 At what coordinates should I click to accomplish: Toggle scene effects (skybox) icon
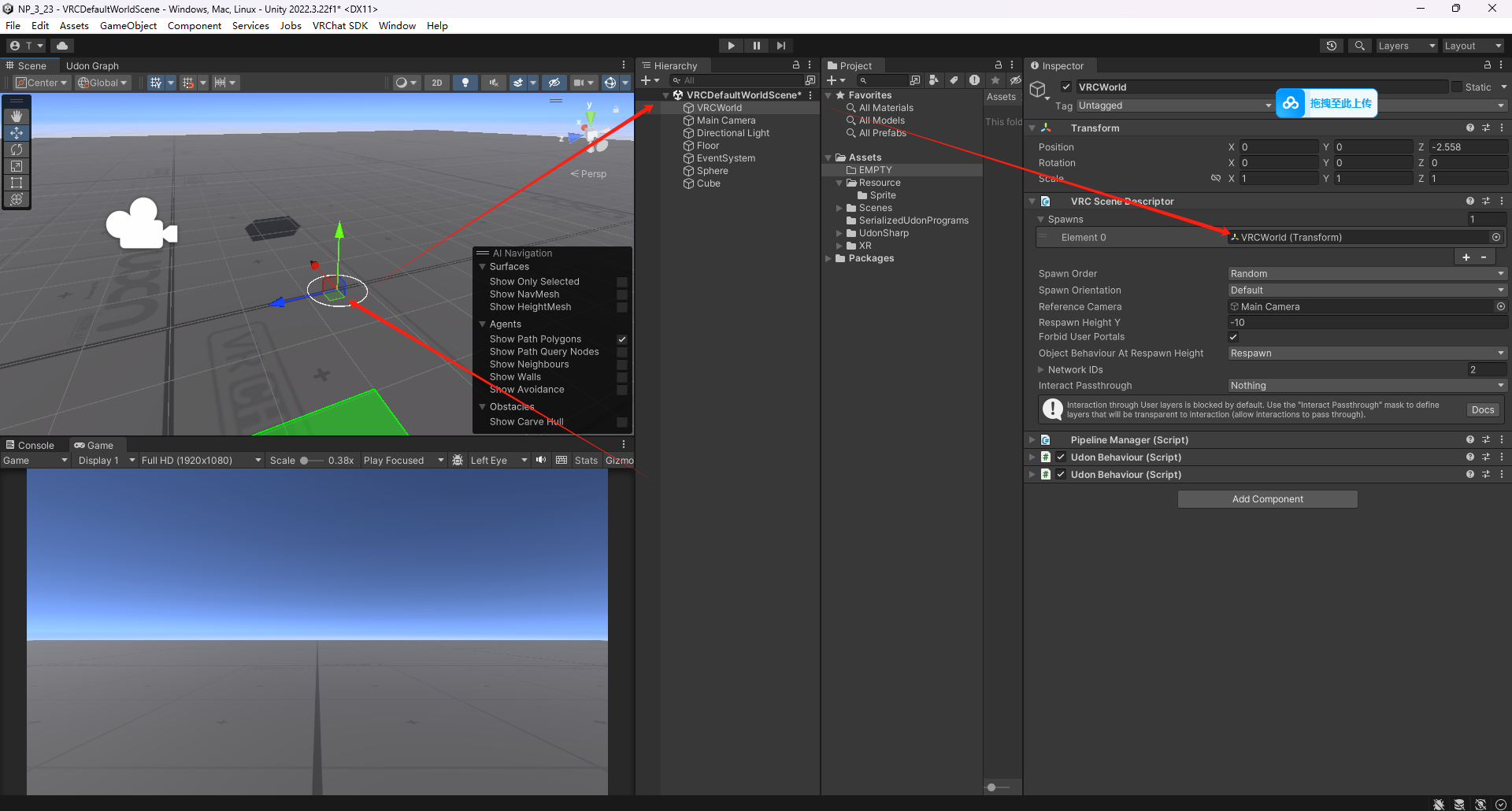point(518,83)
